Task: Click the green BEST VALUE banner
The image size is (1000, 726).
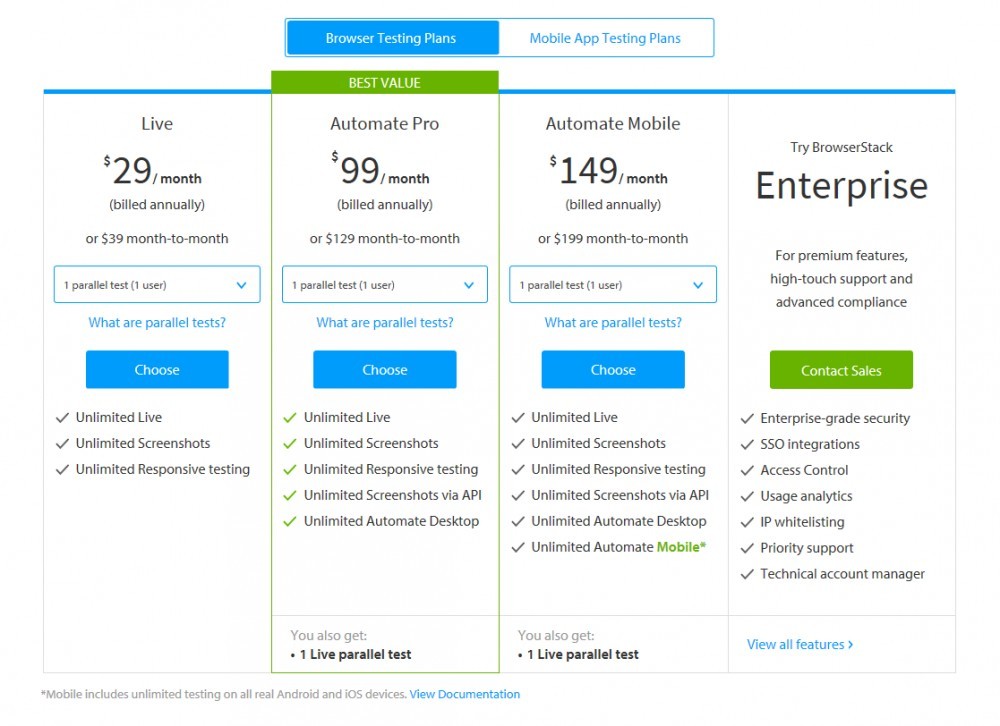Action: click(386, 82)
